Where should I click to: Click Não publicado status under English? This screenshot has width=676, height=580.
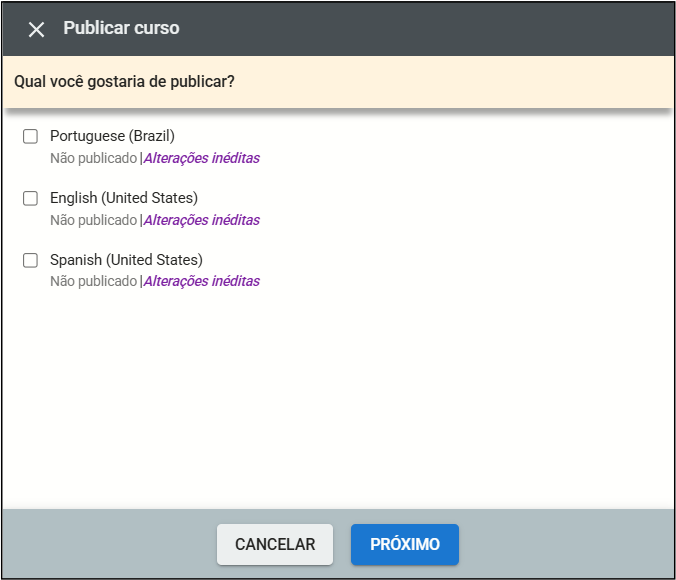(93, 220)
